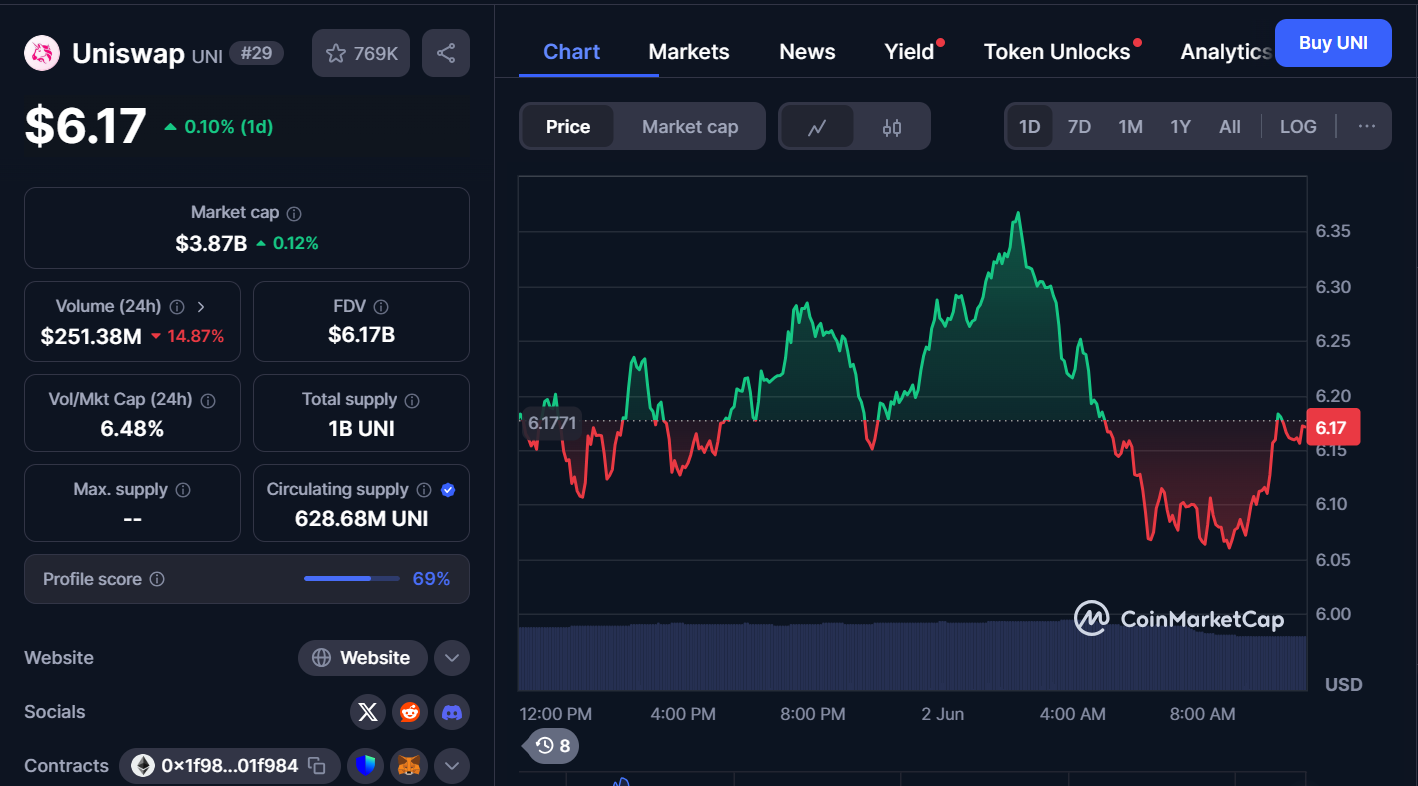Open Circulating supply info icon
Screen dimensions: 1418x786
(424, 490)
